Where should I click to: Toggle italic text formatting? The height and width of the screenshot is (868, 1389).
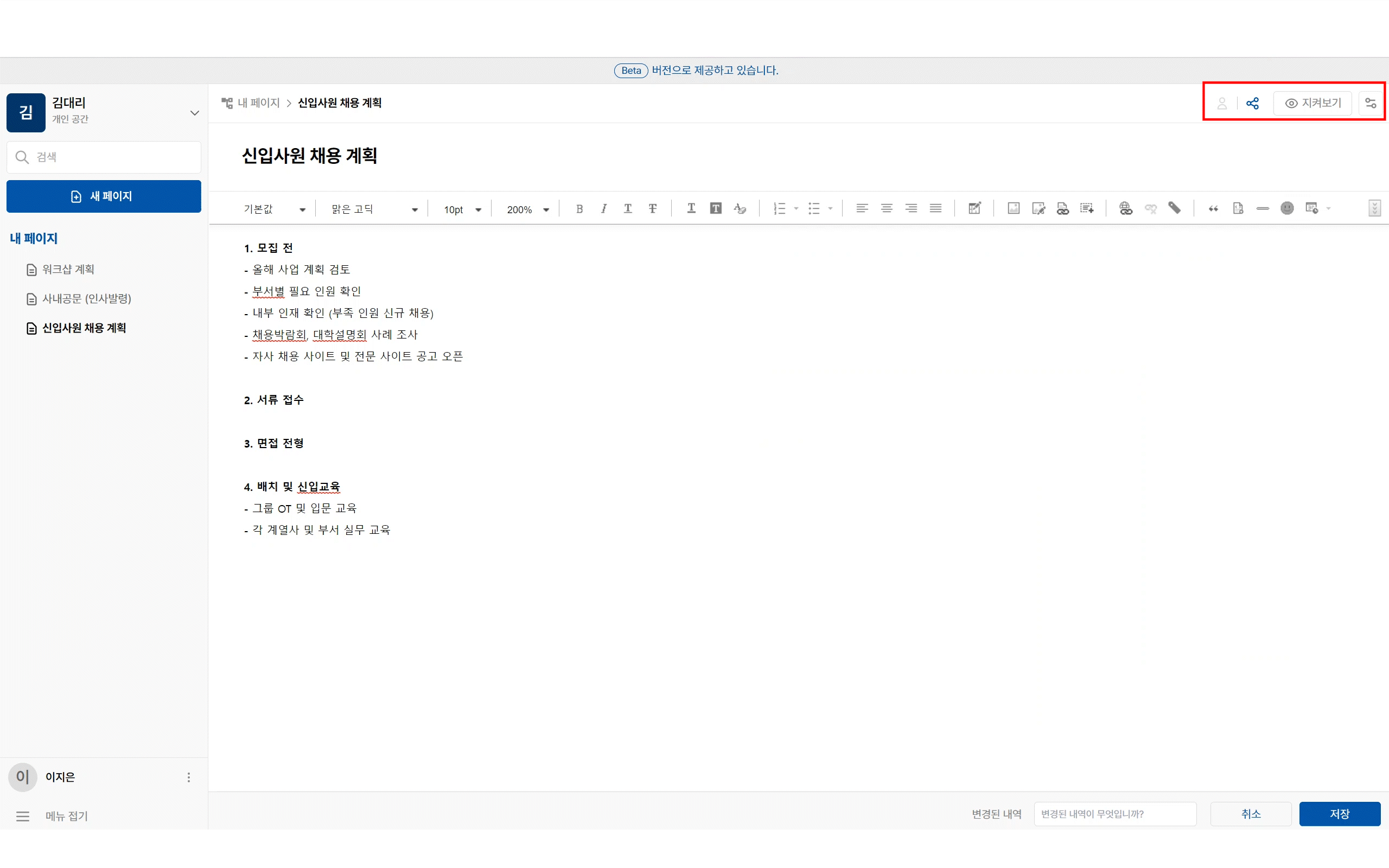tap(603, 209)
